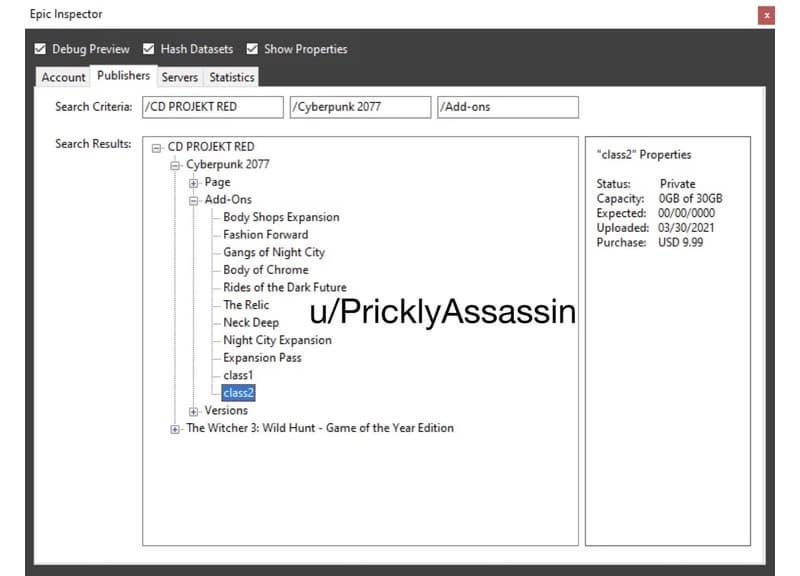The image size is (800, 576).
Task: Click the Capacity value 0GB of 30GB
Action: coord(690,198)
